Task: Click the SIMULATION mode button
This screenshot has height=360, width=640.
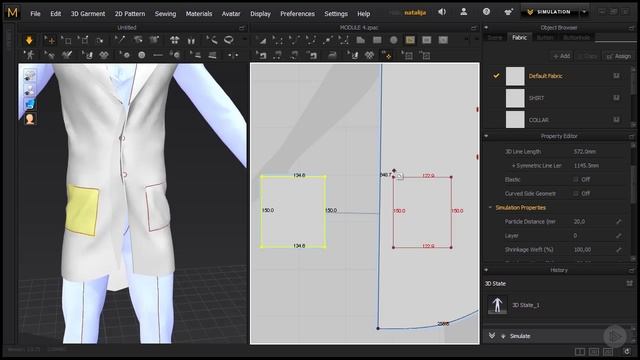Action: point(550,12)
